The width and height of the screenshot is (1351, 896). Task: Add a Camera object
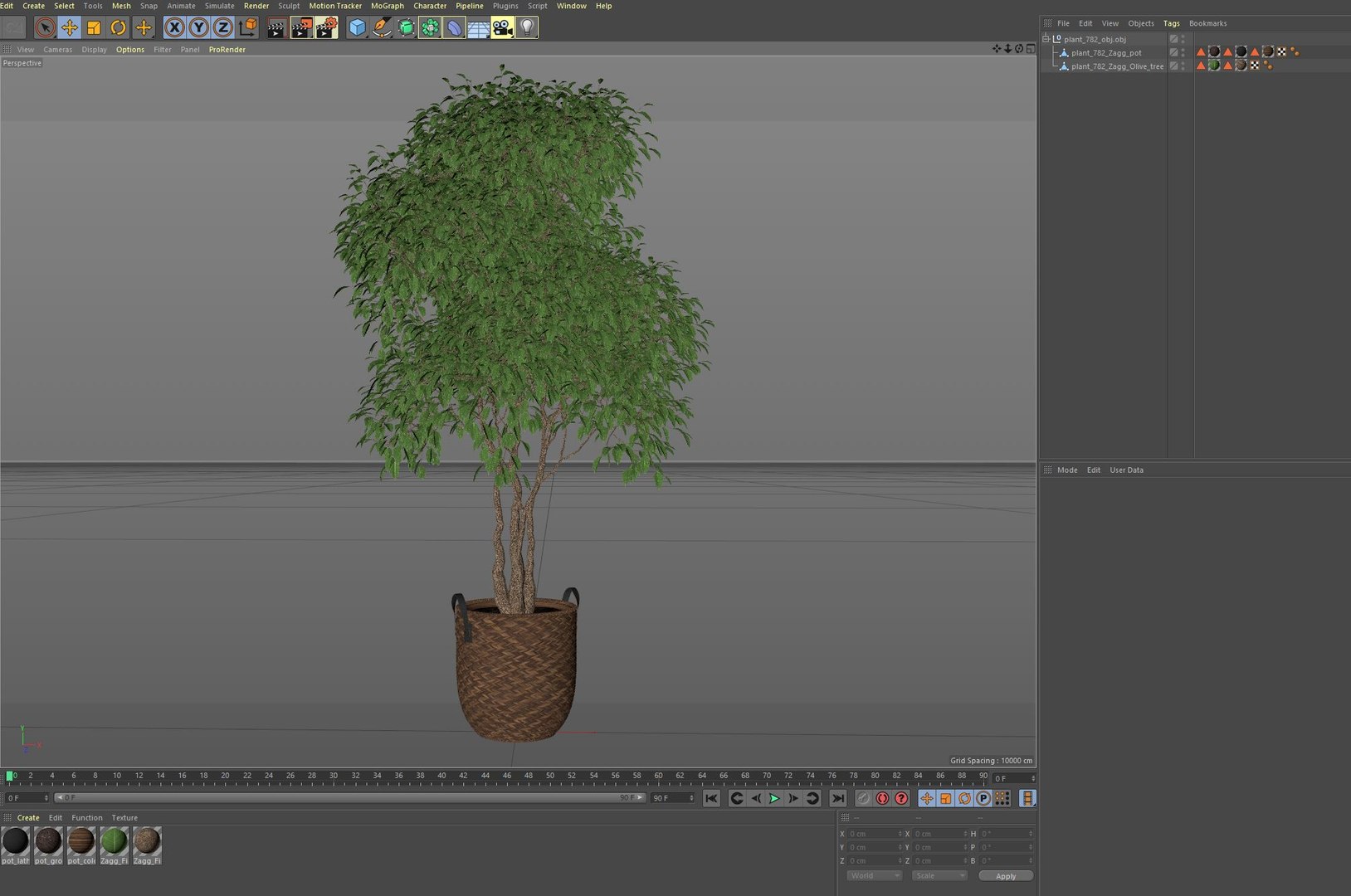502,28
